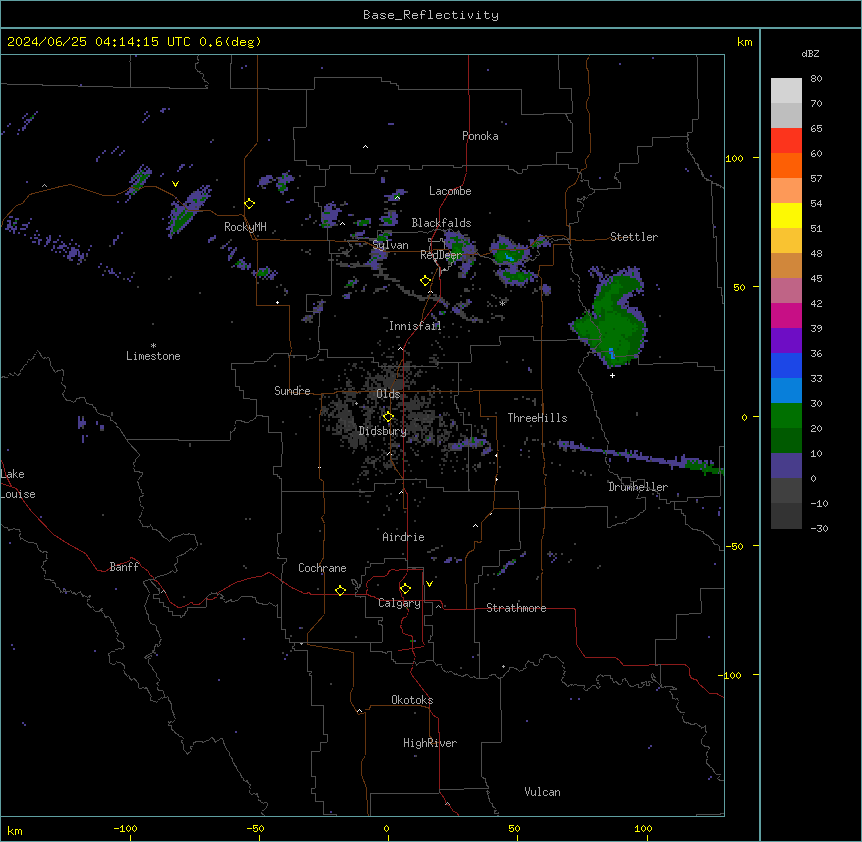862x842 pixels.
Task: Select the light blue 30-33 dBZ legend swatch
Action: pos(786,391)
